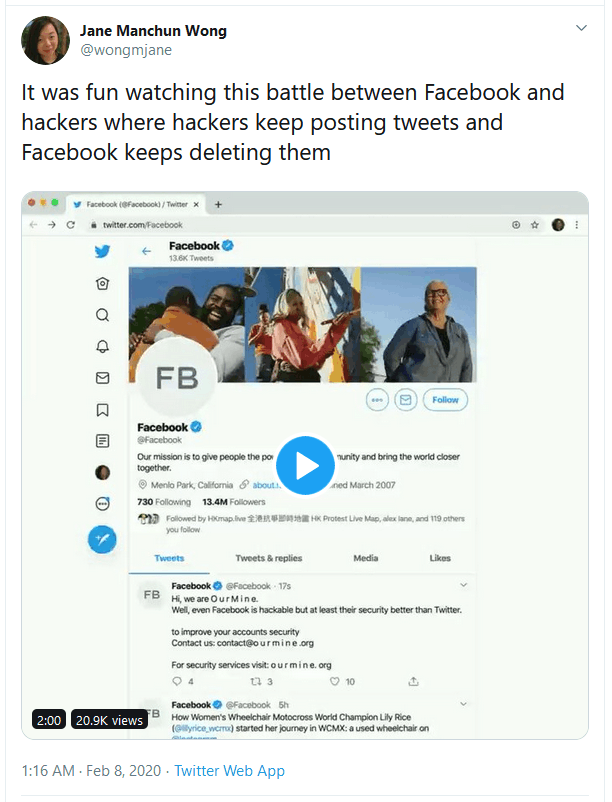Screen dimensions: 612x802
Task: Open the Bookmarks icon in sidebar
Action: [102, 409]
